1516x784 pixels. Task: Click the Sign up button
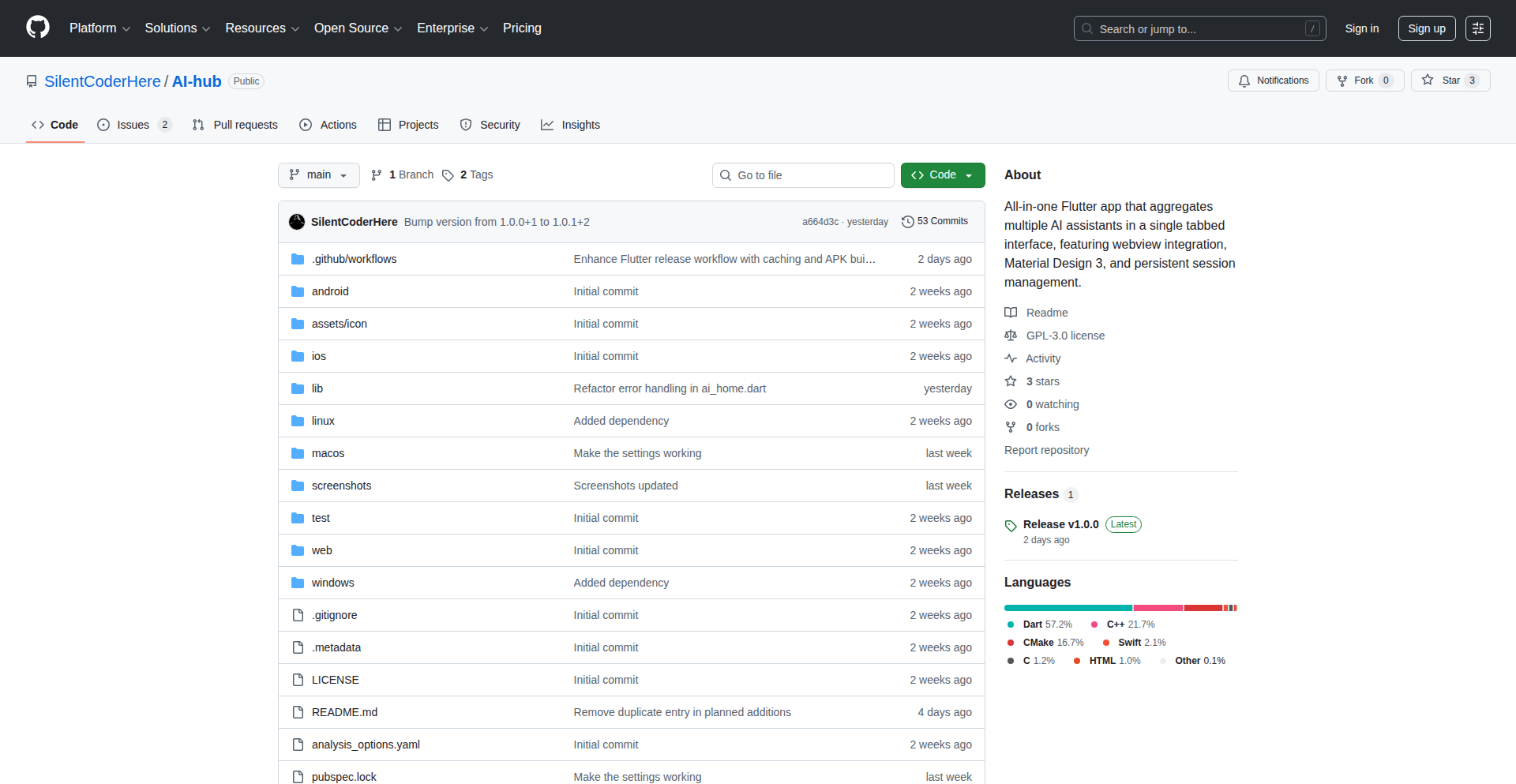(x=1426, y=28)
